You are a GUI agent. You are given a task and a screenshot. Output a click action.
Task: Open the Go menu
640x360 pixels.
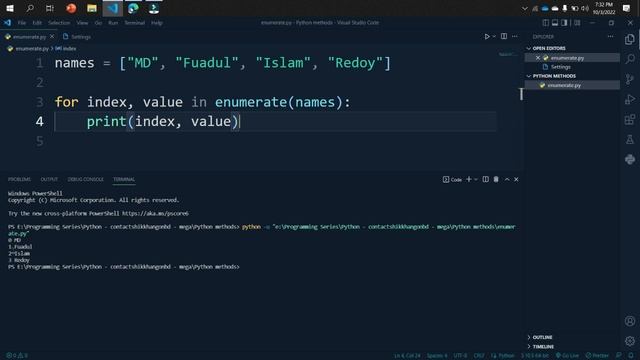98,23
